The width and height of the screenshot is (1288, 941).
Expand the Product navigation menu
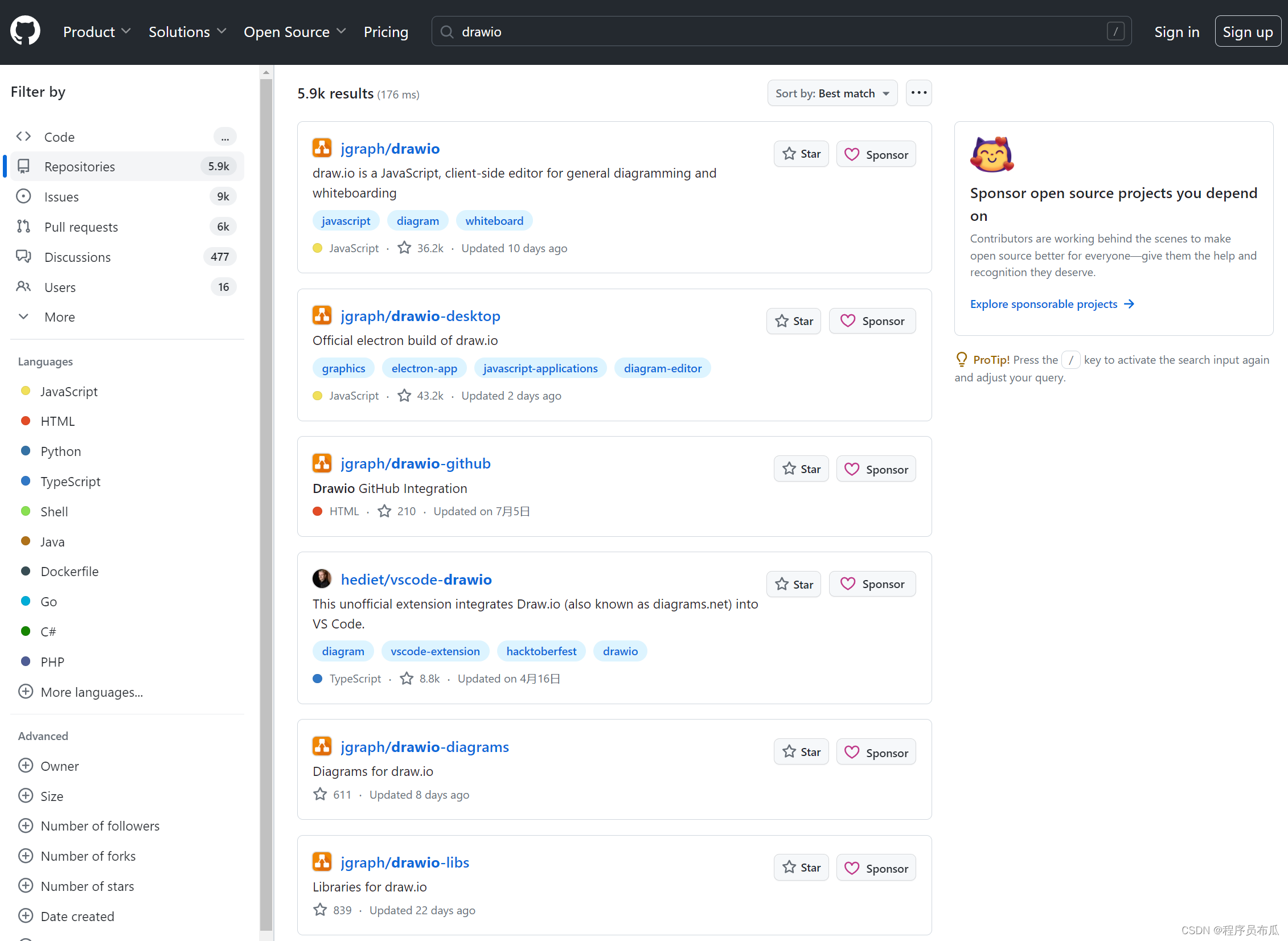coord(97,32)
